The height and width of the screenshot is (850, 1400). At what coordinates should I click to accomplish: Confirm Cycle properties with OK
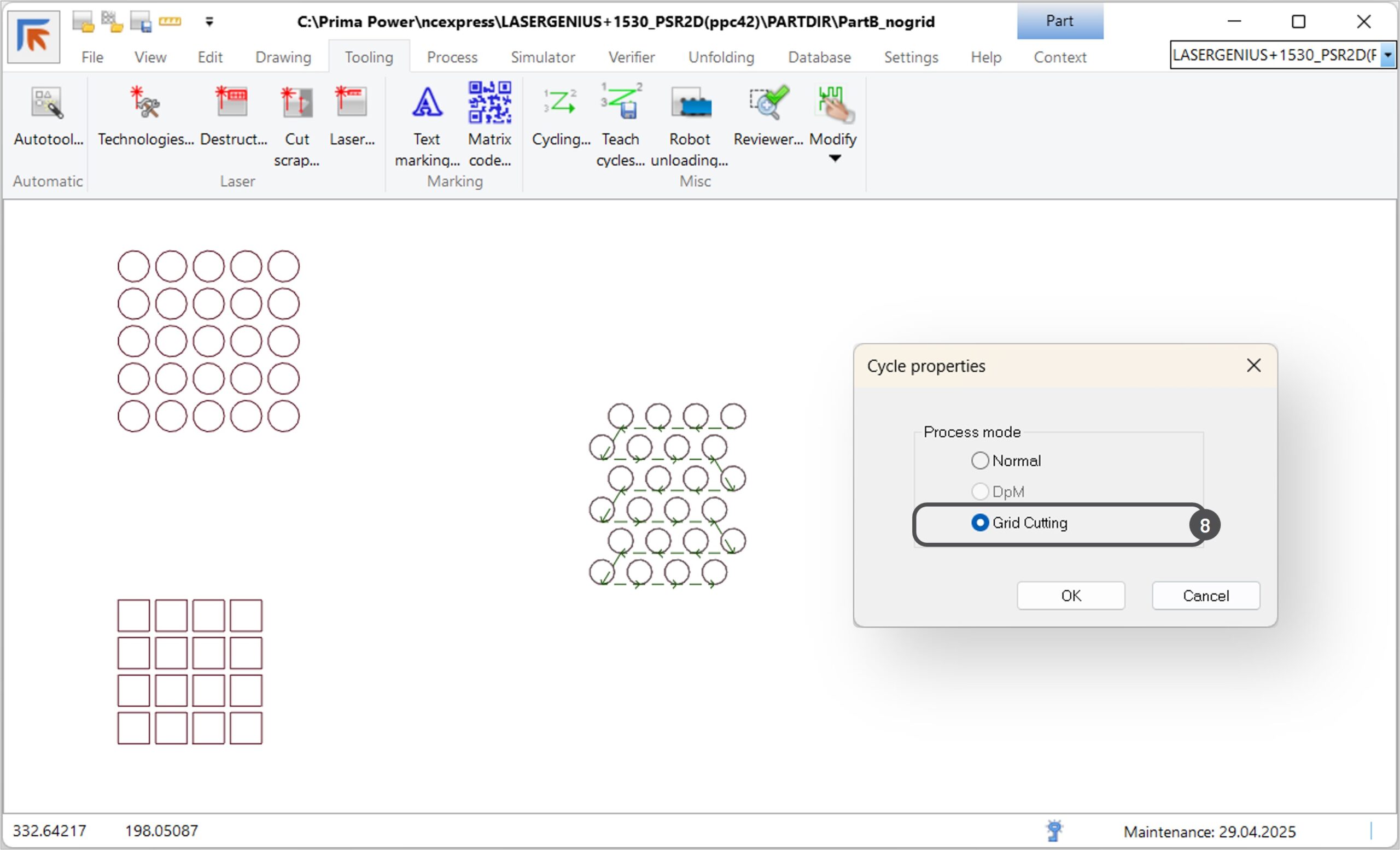pos(1070,596)
